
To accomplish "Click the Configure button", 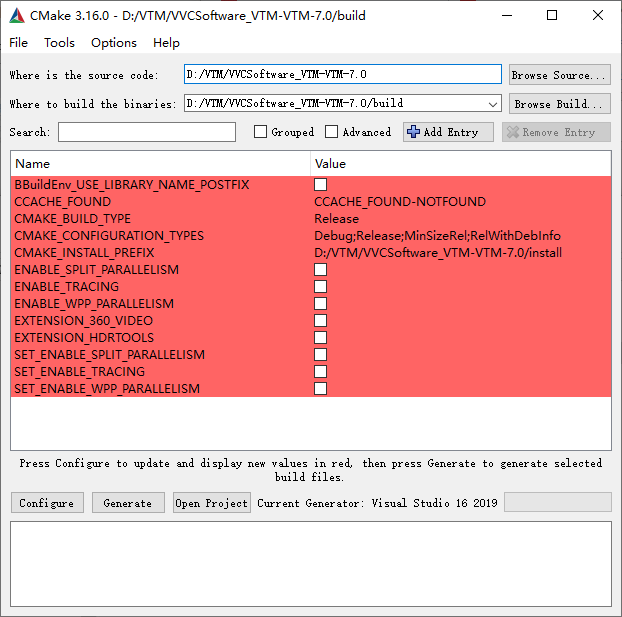I will (47, 503).
